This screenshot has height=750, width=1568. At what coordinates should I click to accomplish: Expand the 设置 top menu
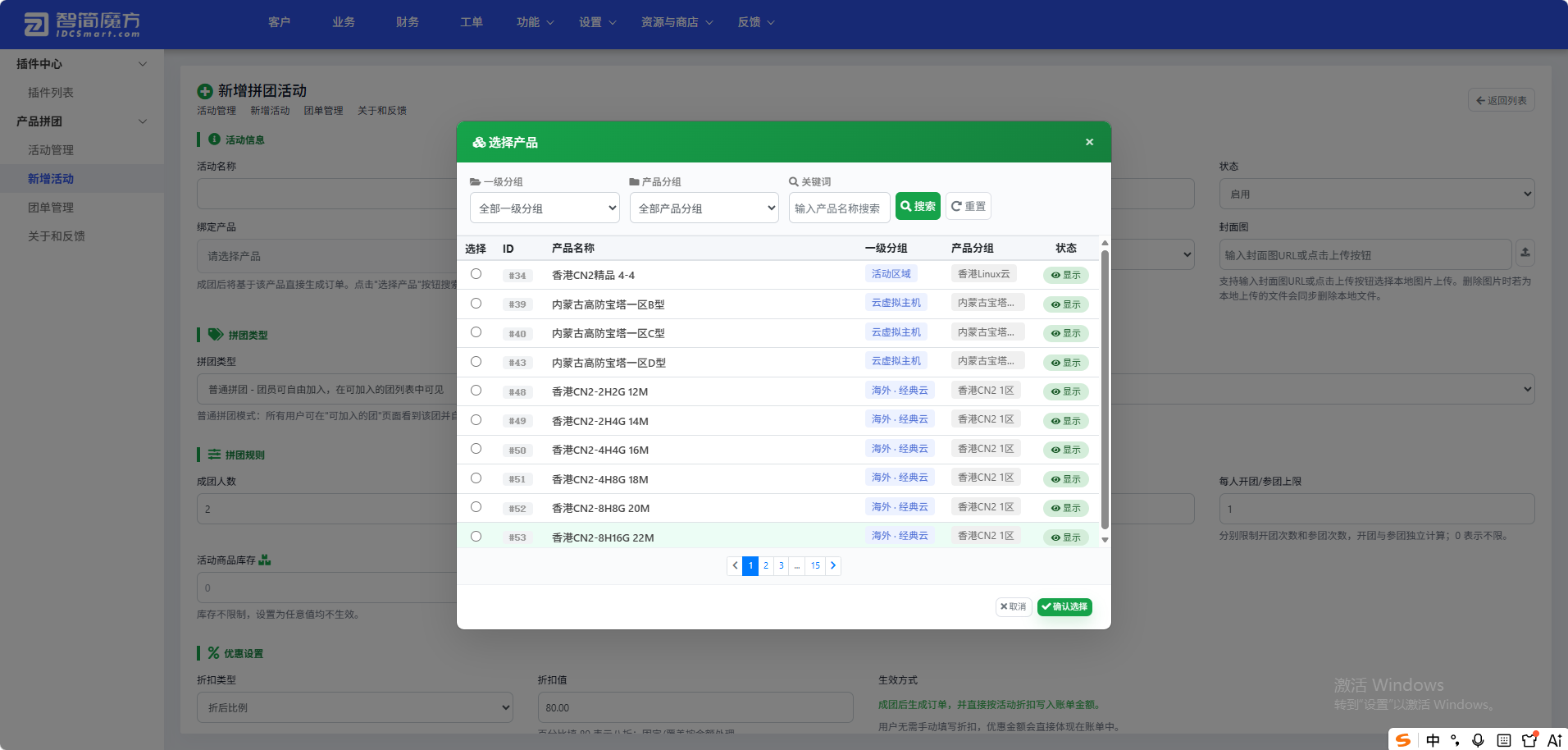598,22
